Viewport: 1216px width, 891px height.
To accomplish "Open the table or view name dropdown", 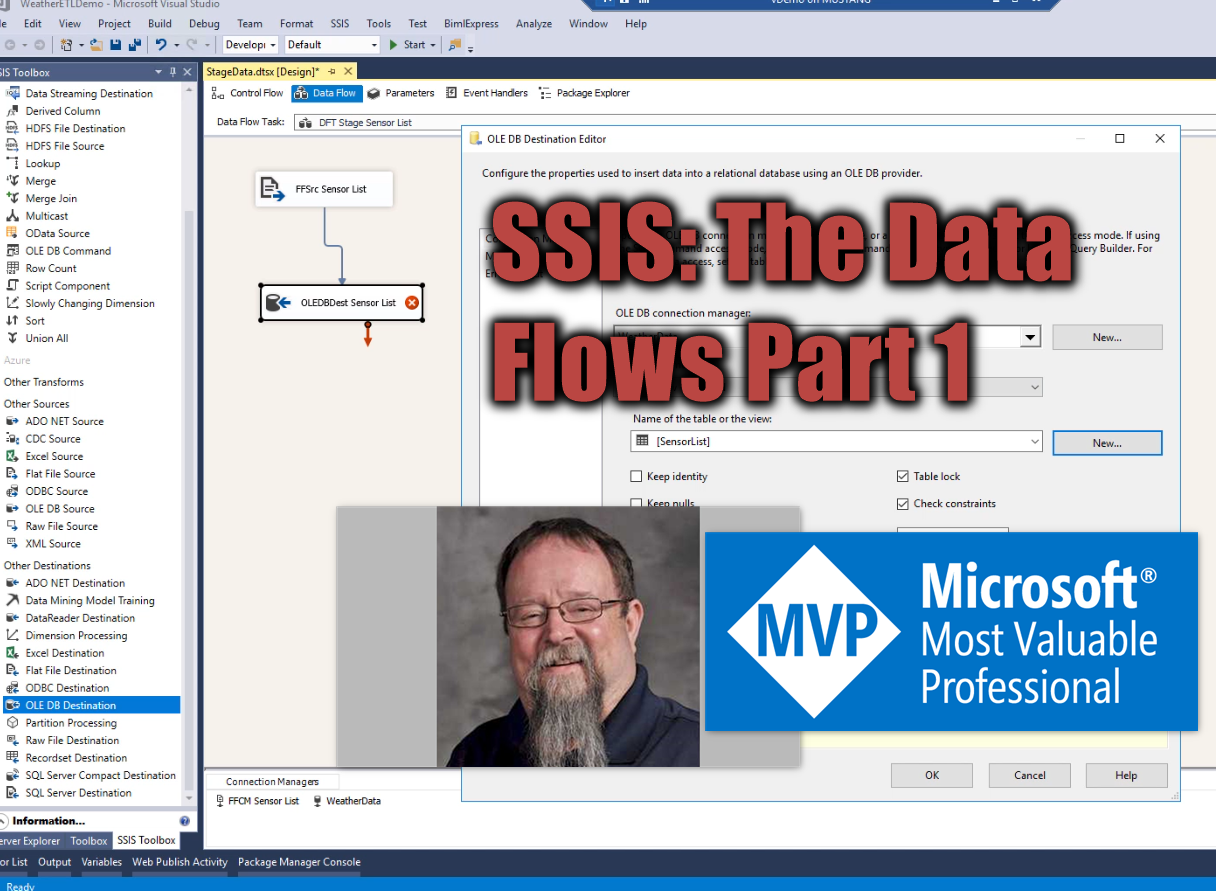I will coord(1034,441).
